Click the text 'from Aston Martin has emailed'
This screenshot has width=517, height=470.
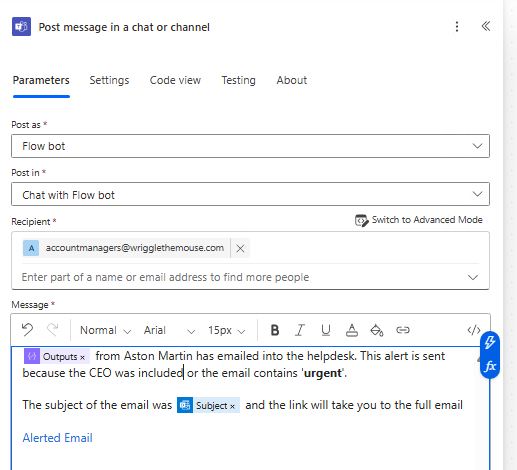coord(177,356)
